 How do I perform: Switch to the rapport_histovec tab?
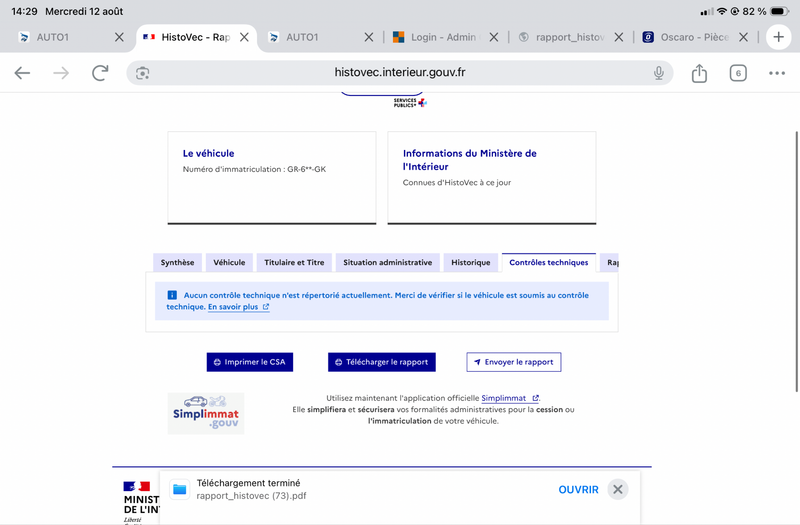click(x=561, y=37)
